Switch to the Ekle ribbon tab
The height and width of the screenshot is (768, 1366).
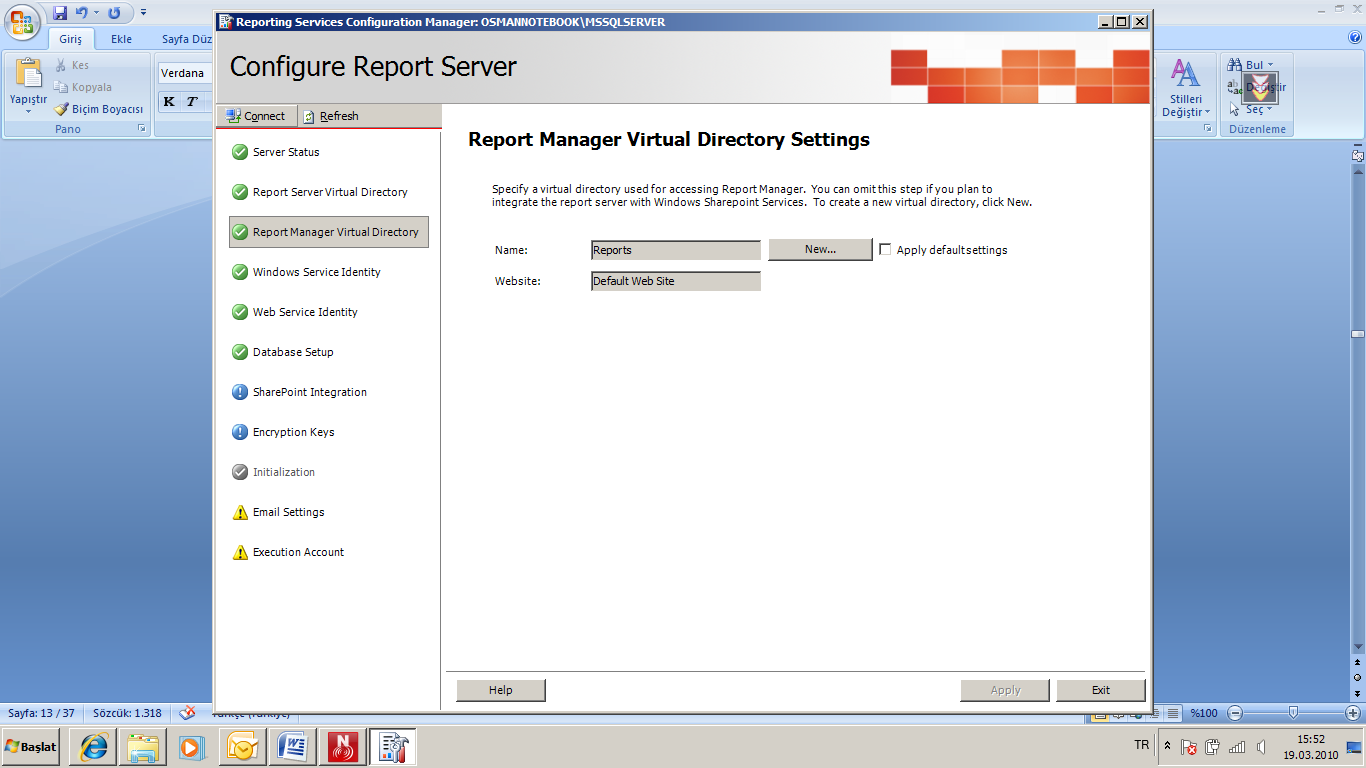point(121,39)
